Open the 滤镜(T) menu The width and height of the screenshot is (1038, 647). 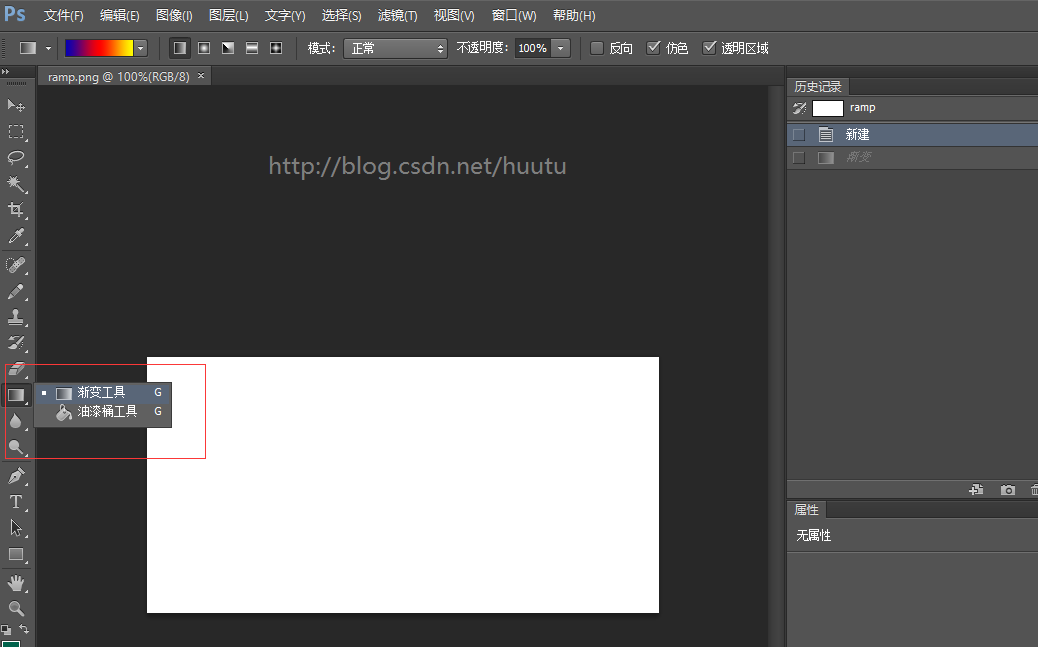coord(397,15)
